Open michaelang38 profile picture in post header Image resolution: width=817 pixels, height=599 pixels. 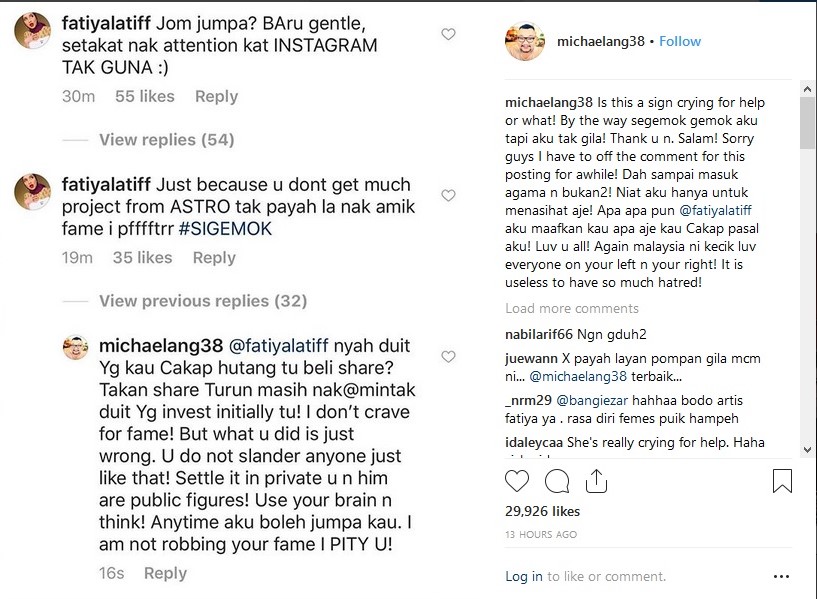(x=525, y=41)
